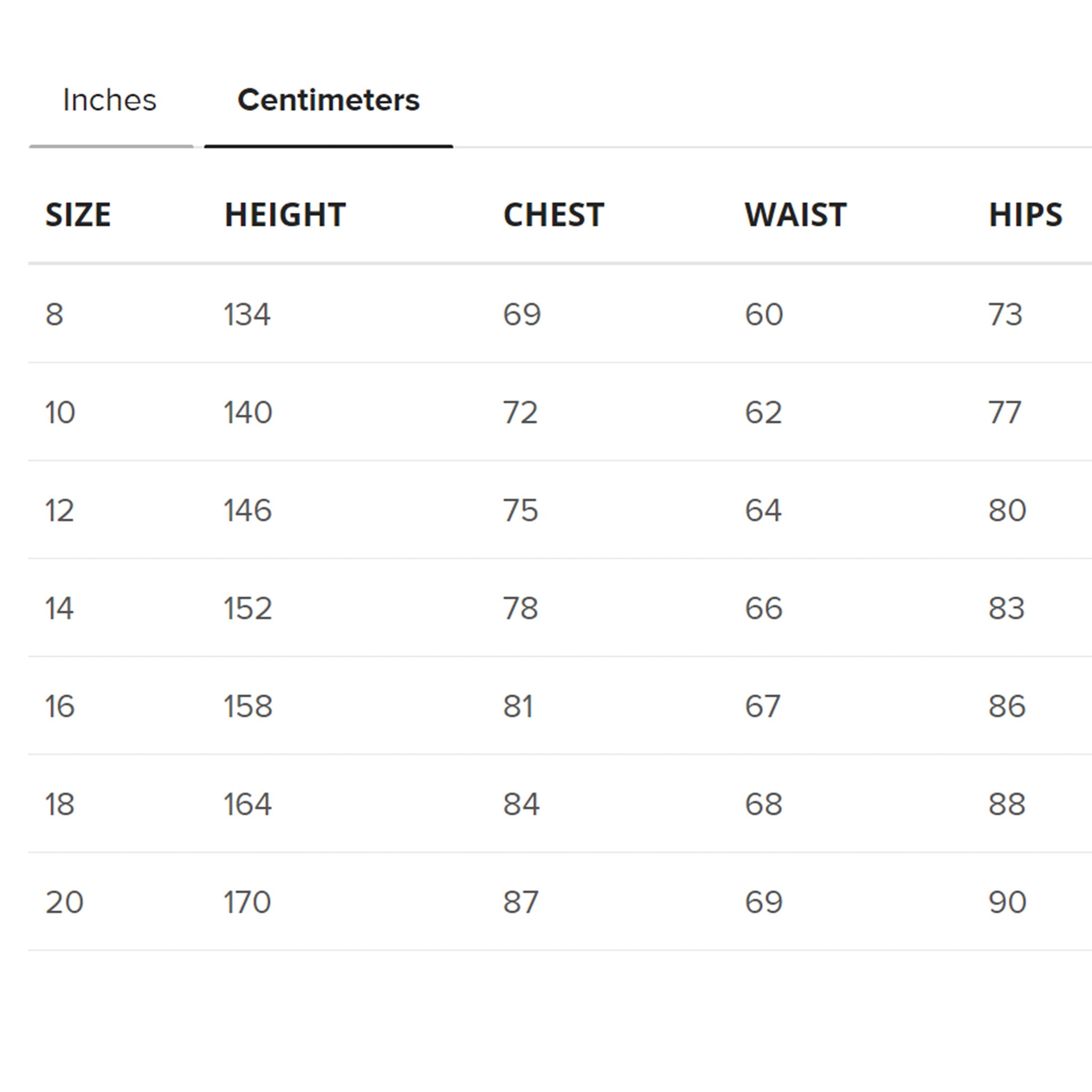1092x1092 pixels.
Task: Click the CHEST column header
Action: pyautogui.click(x=553, y=215)
